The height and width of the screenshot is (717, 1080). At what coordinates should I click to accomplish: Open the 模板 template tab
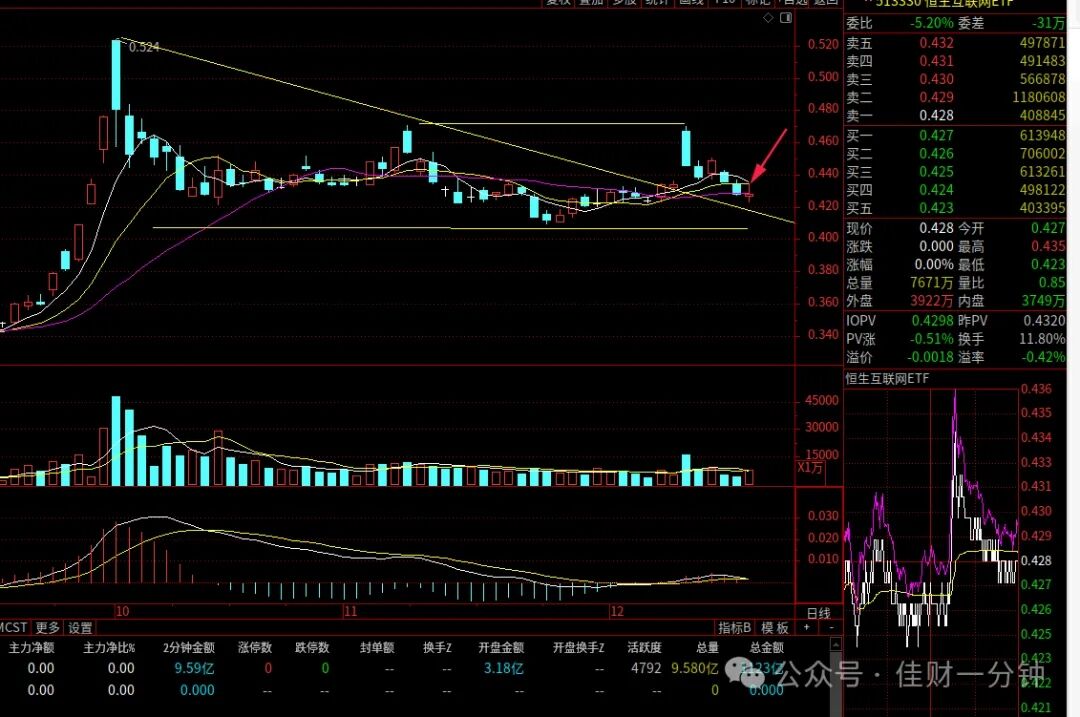(775, 627)
